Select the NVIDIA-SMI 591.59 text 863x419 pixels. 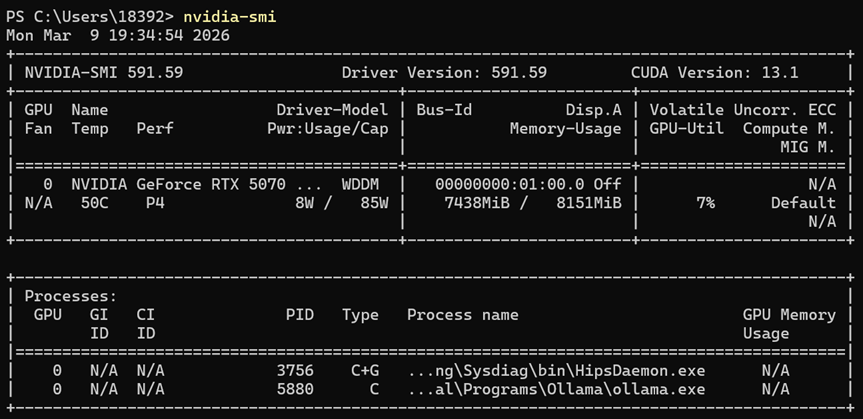(104, 73)
